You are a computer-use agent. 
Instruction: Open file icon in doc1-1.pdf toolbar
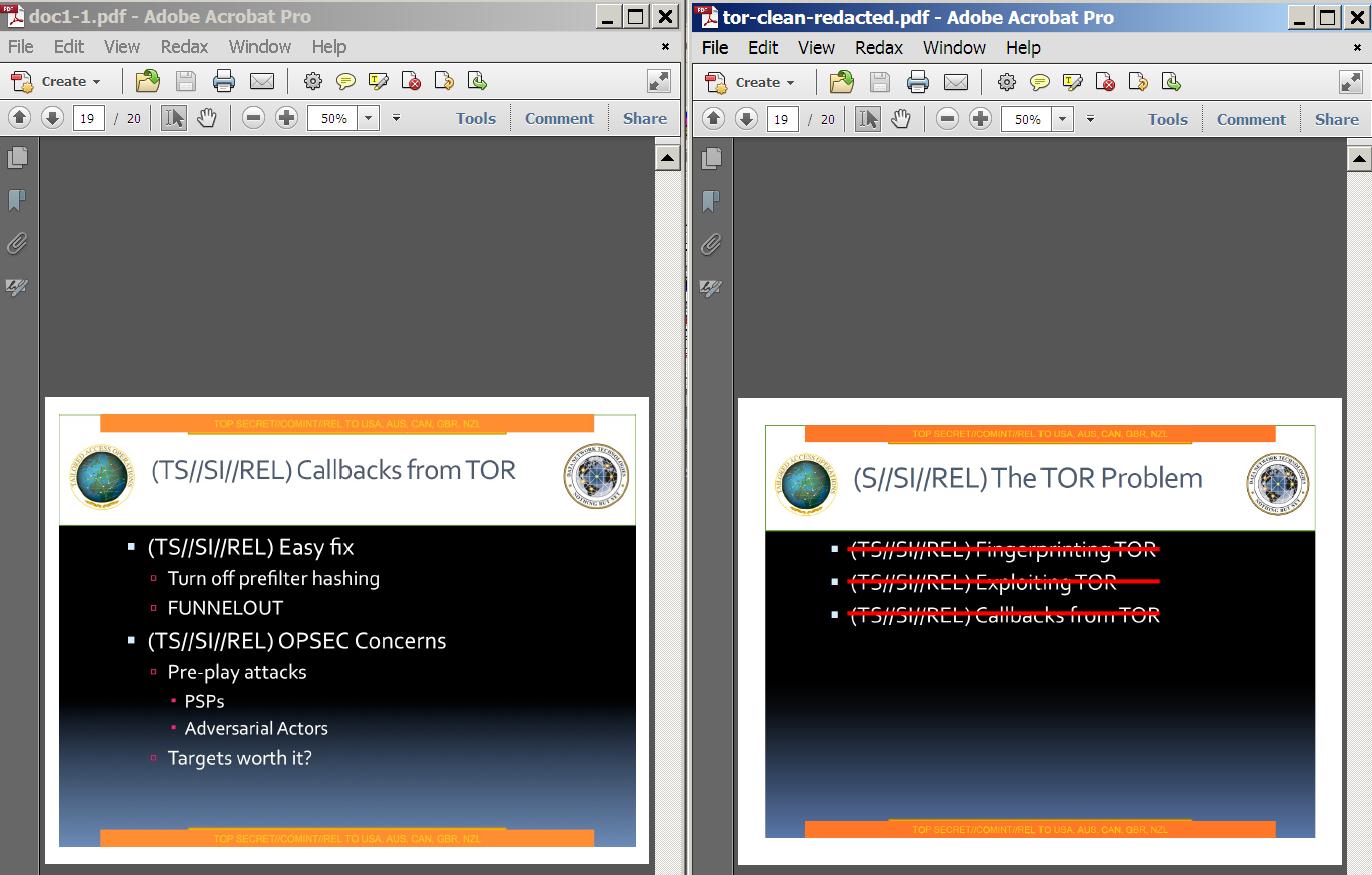tap(147, 81)
